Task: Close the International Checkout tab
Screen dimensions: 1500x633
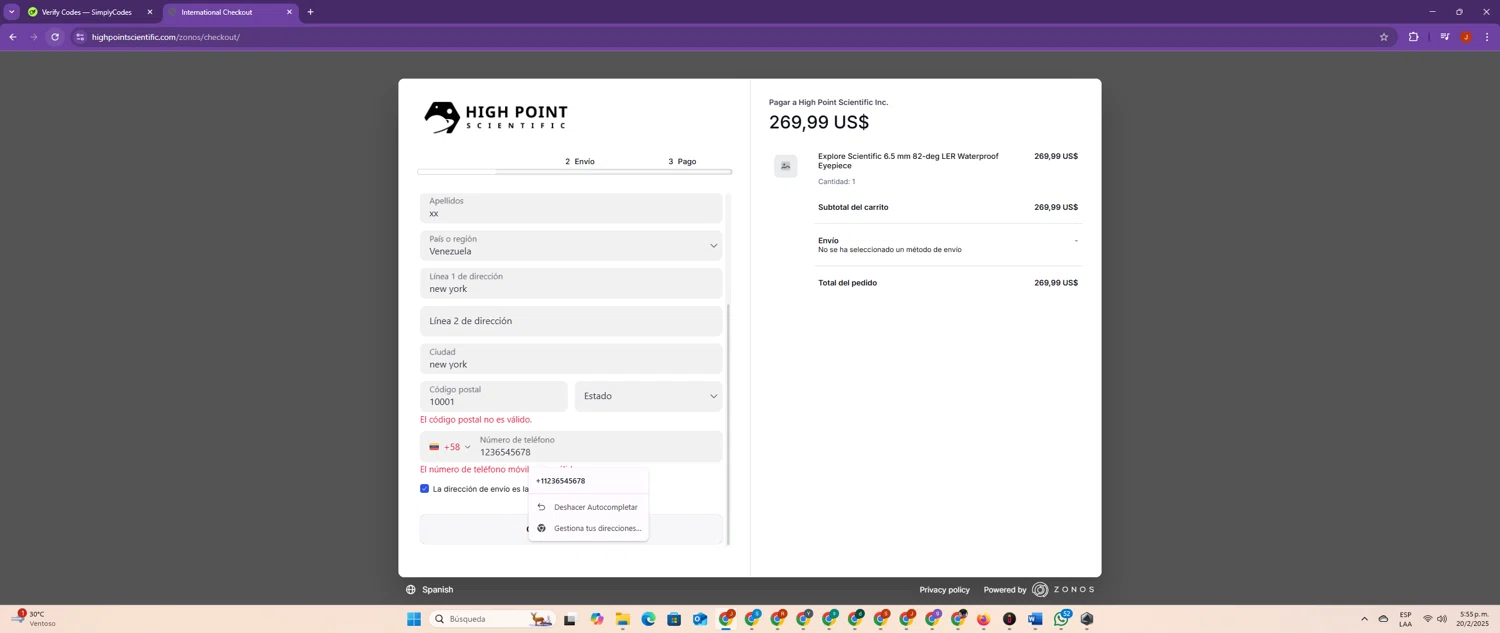Action: tap(289, 12)
